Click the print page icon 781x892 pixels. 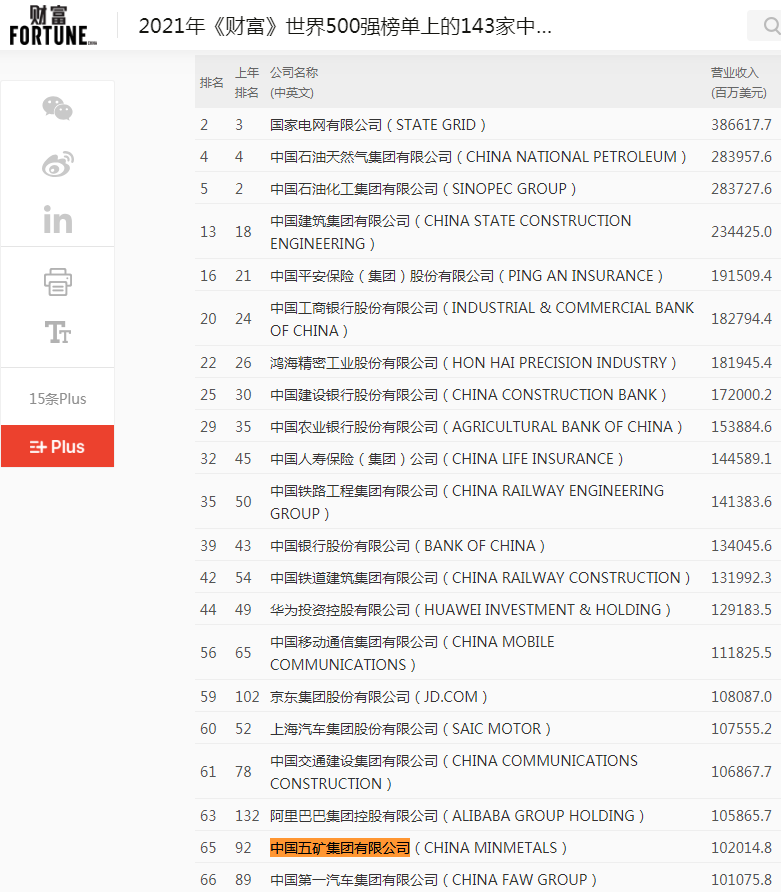(x=57, y=282)
